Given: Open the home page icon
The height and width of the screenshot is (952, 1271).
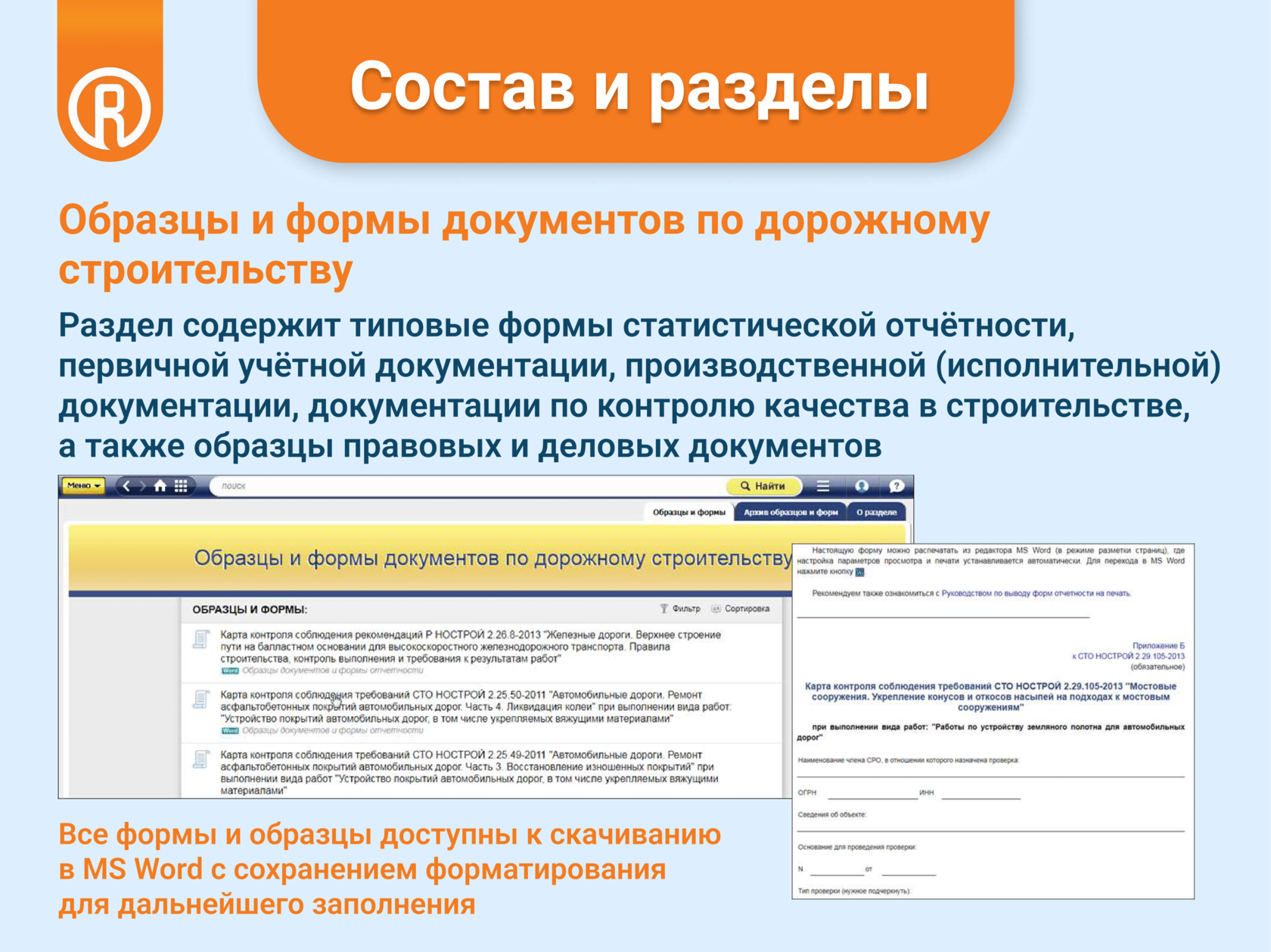Looking at the screenshot, I should tap(160, 486).
